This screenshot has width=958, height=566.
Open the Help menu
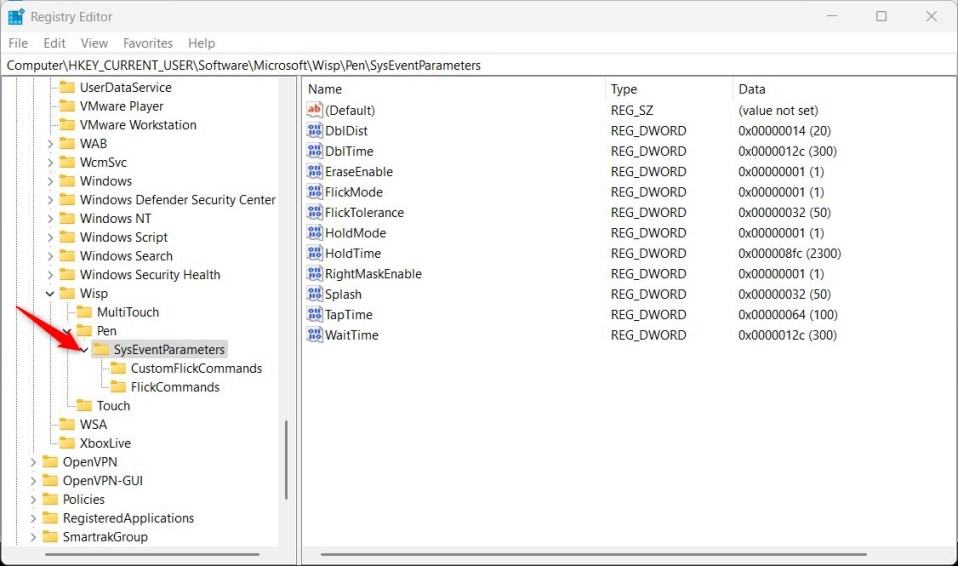[x=201, y=43]
